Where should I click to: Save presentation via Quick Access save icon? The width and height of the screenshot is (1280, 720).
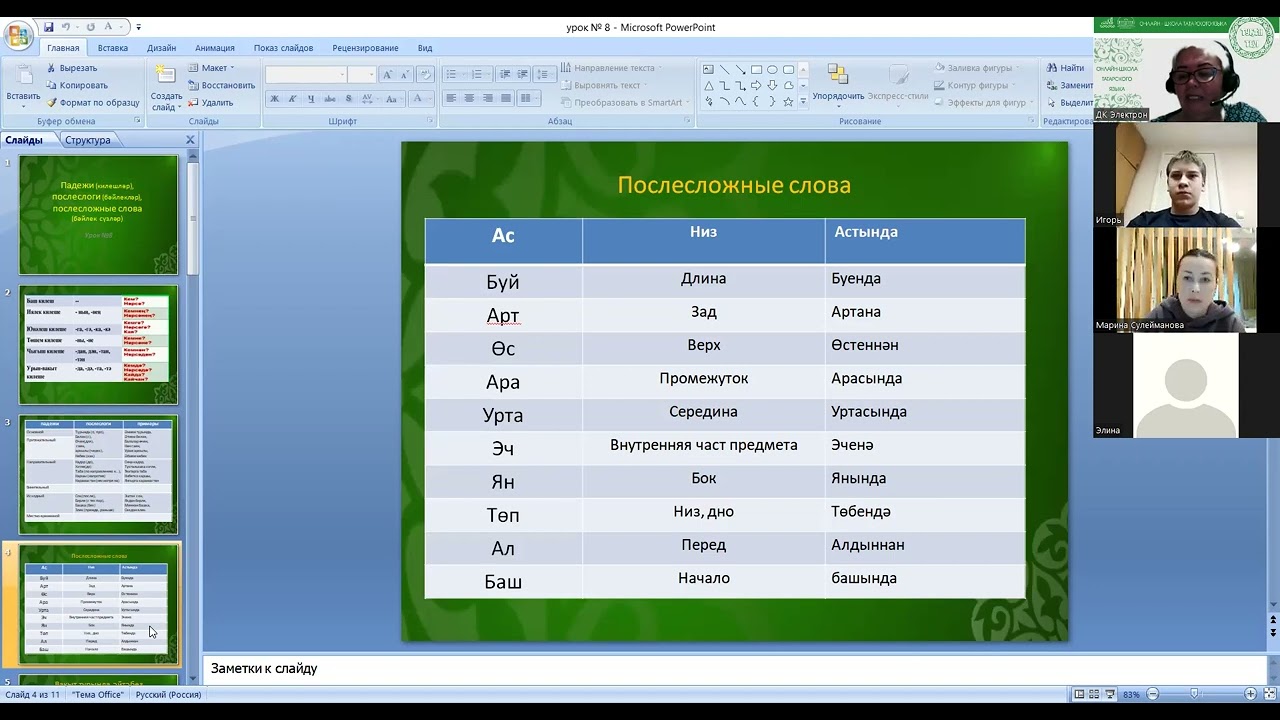[x=46, y=27]
